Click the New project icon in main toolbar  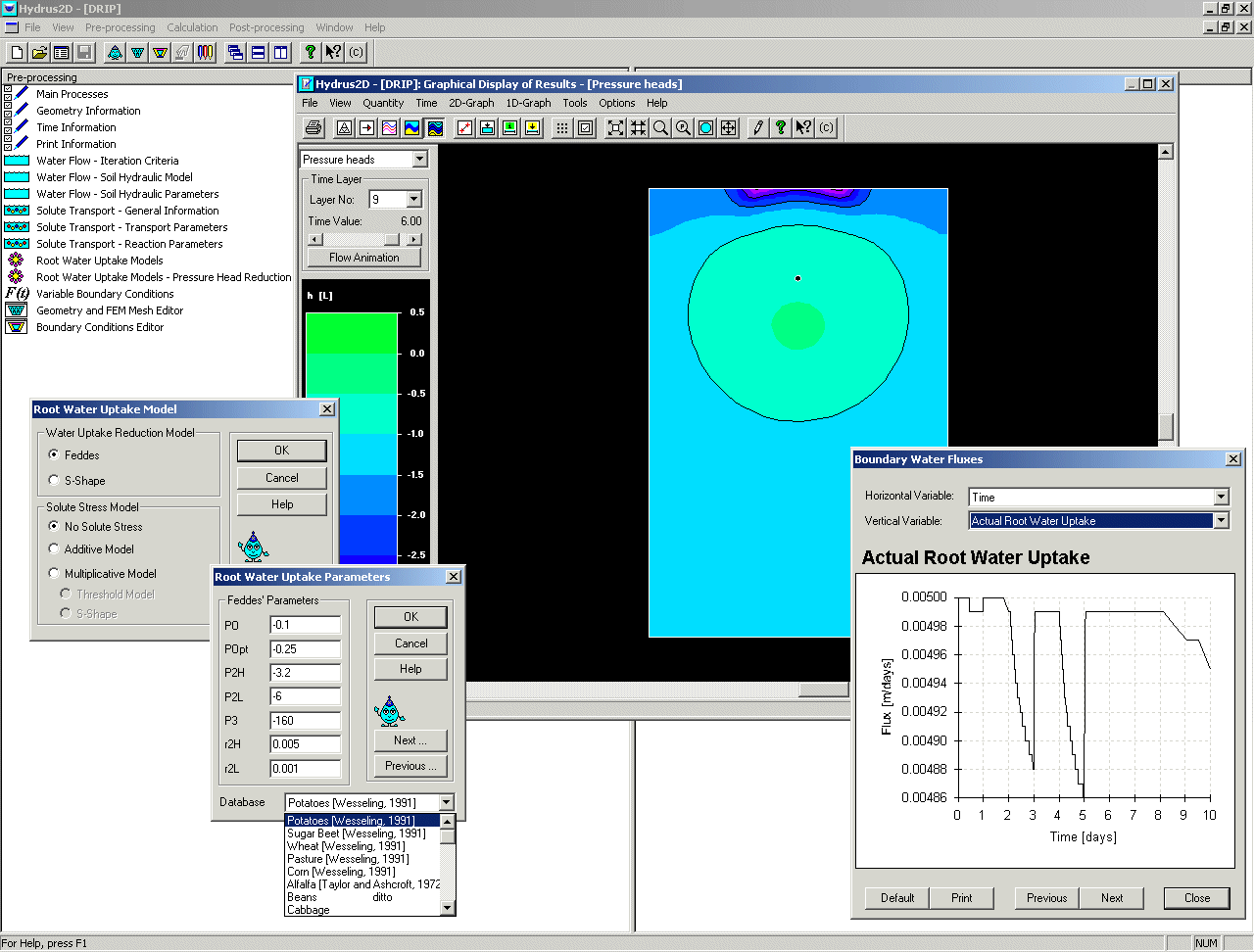coord(17,52)
